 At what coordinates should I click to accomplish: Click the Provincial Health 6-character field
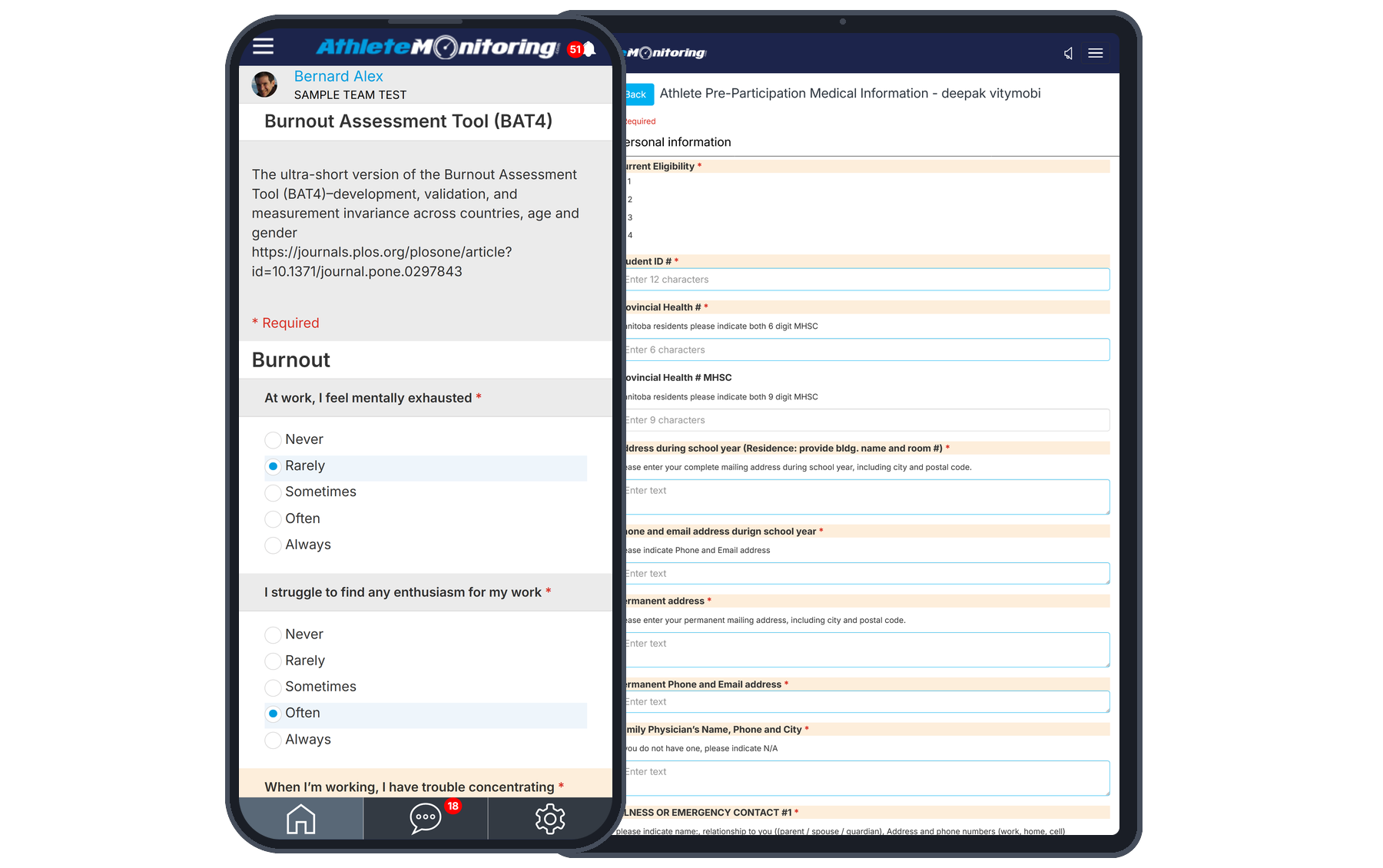pyautogui.click(x=866, y=350)
